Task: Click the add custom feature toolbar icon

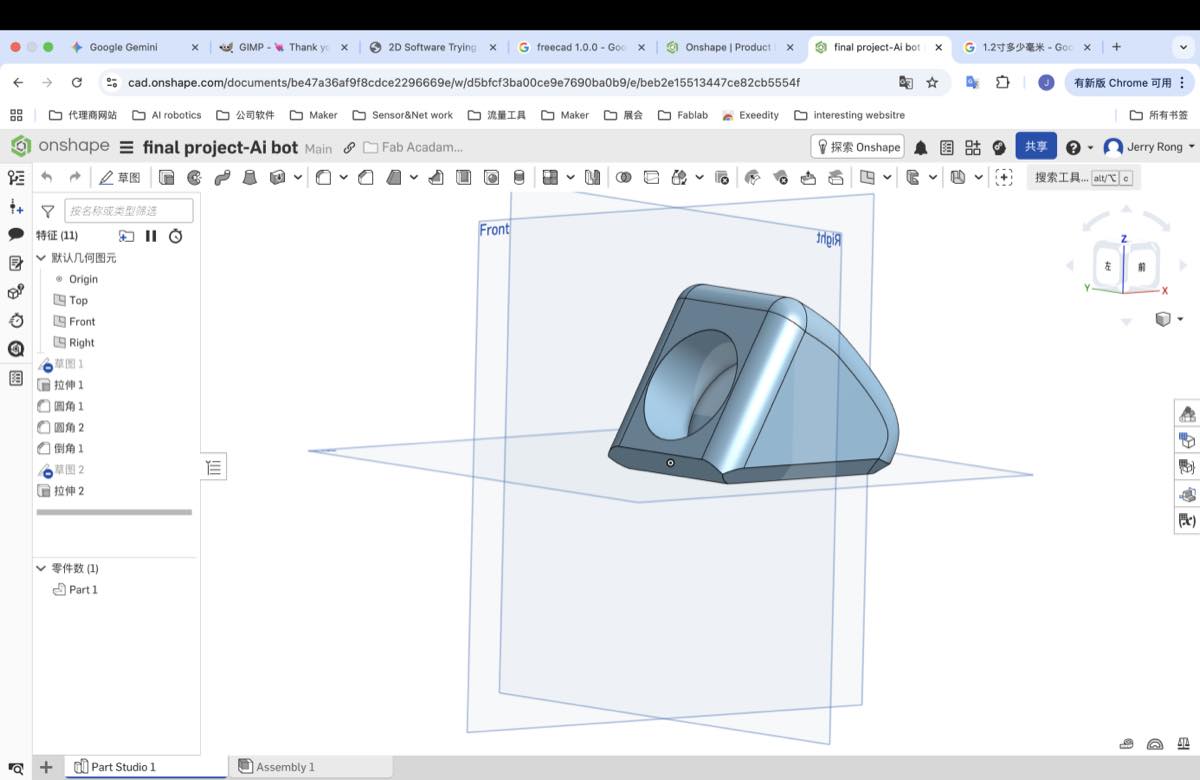Action: point(1004,178)
